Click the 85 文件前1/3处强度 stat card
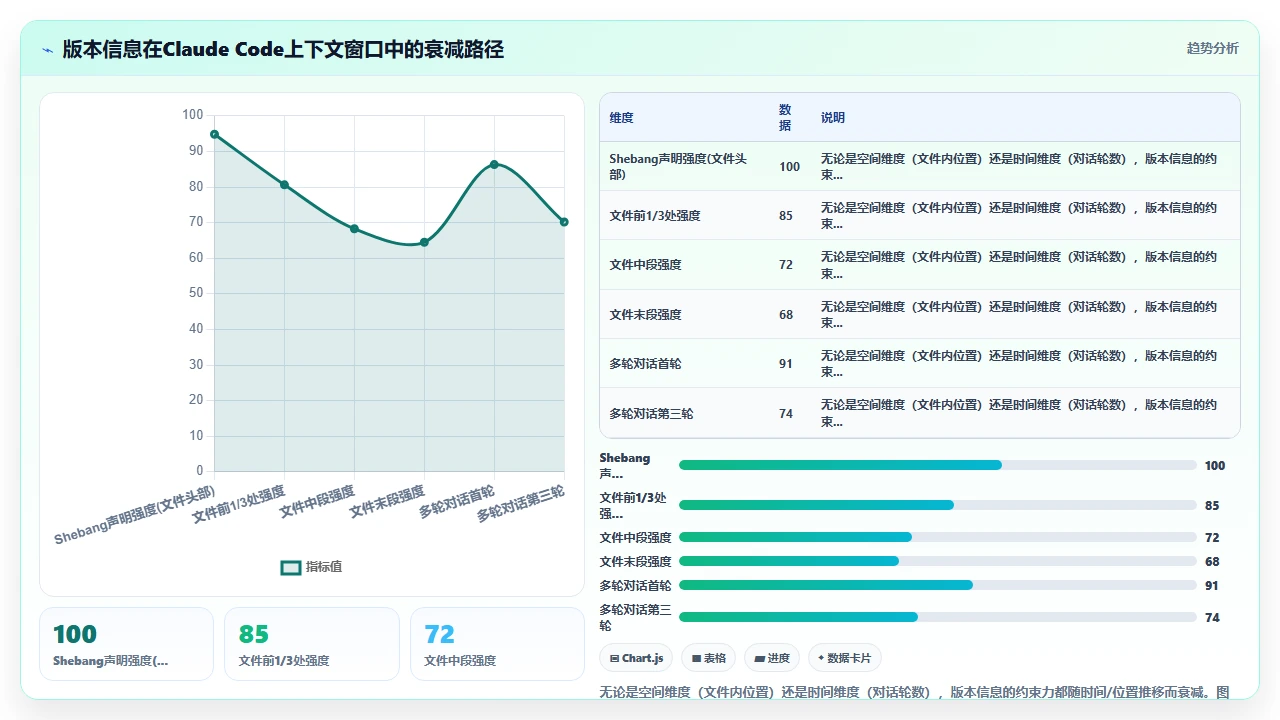Screen dimensions: 1280x720 click(312, 644)
